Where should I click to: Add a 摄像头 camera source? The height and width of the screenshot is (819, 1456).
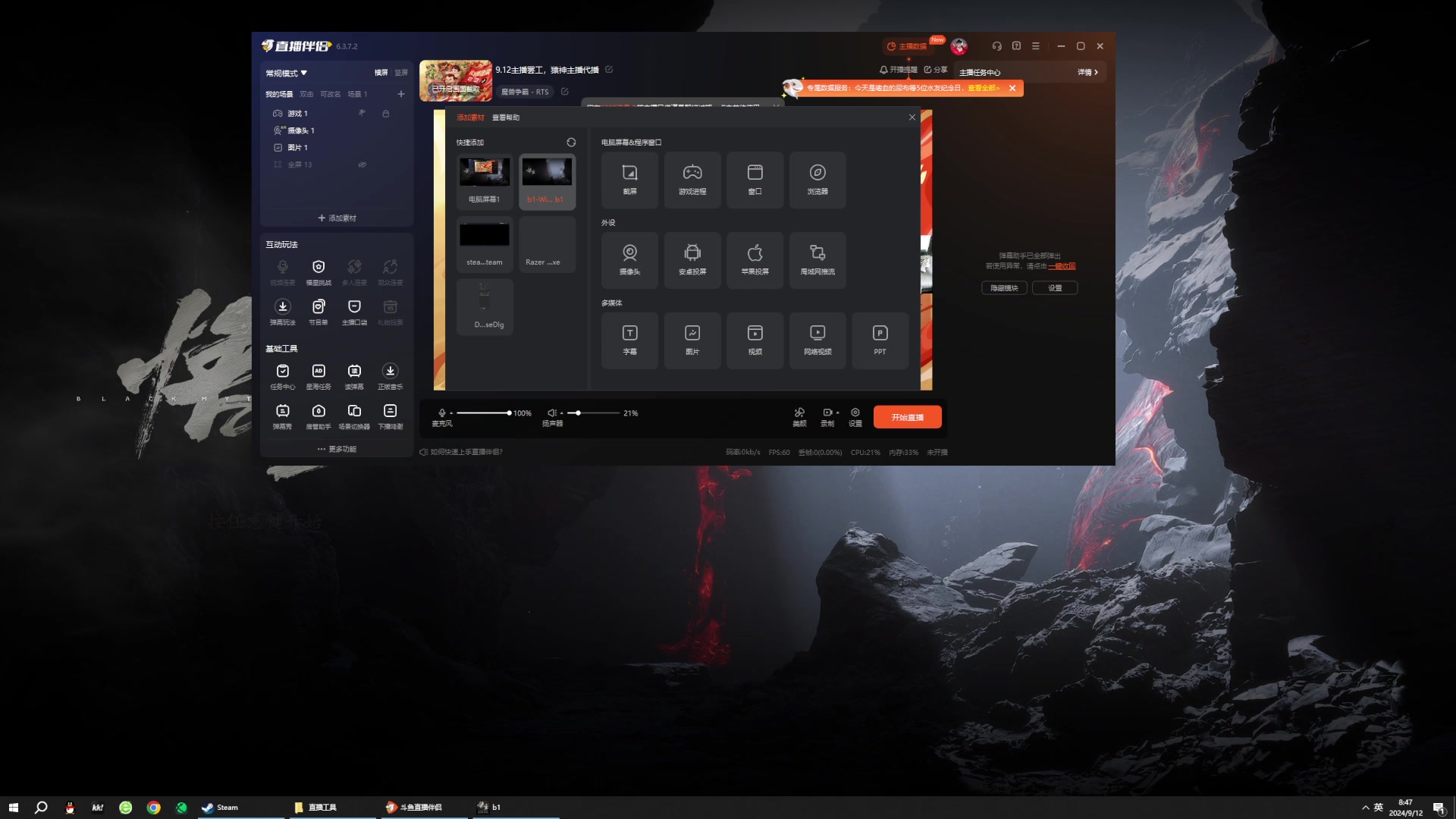tap(629, 260)
